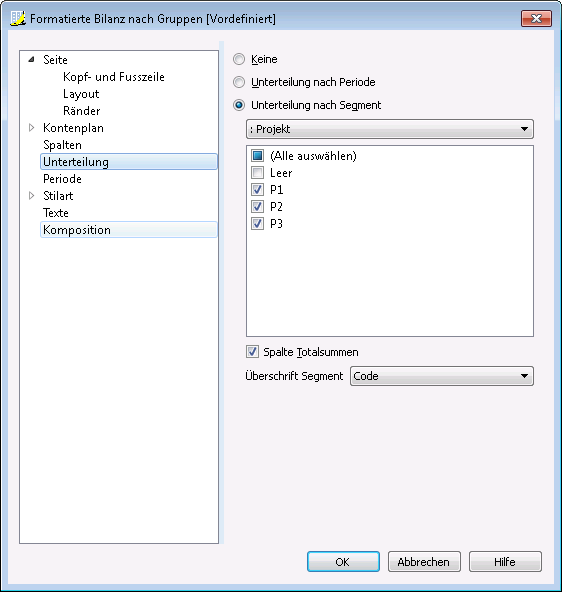562x592 pixels.
Task: Expand the Stilart tree node
Action: [x=32, y=196]
